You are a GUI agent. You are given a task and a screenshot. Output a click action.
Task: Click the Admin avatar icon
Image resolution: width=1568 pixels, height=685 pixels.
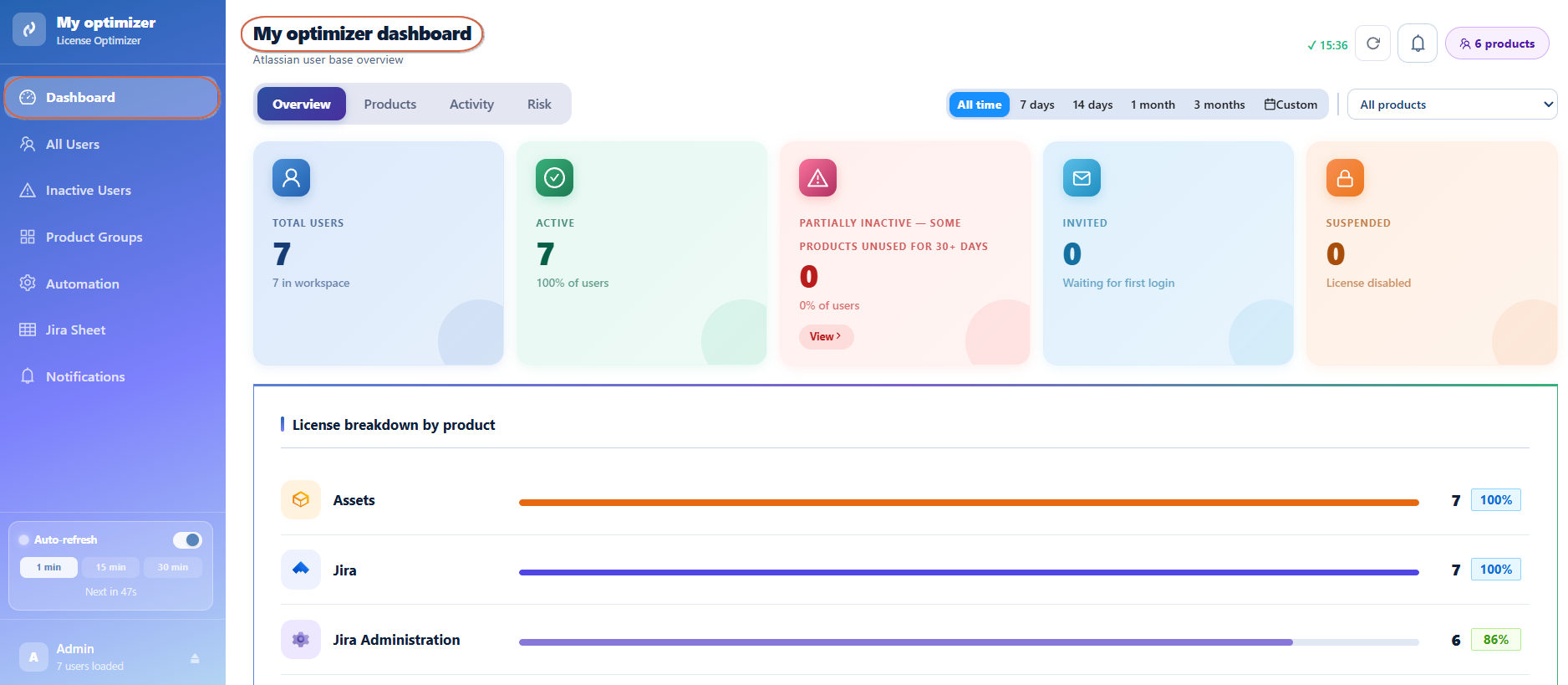coord(33,657)
